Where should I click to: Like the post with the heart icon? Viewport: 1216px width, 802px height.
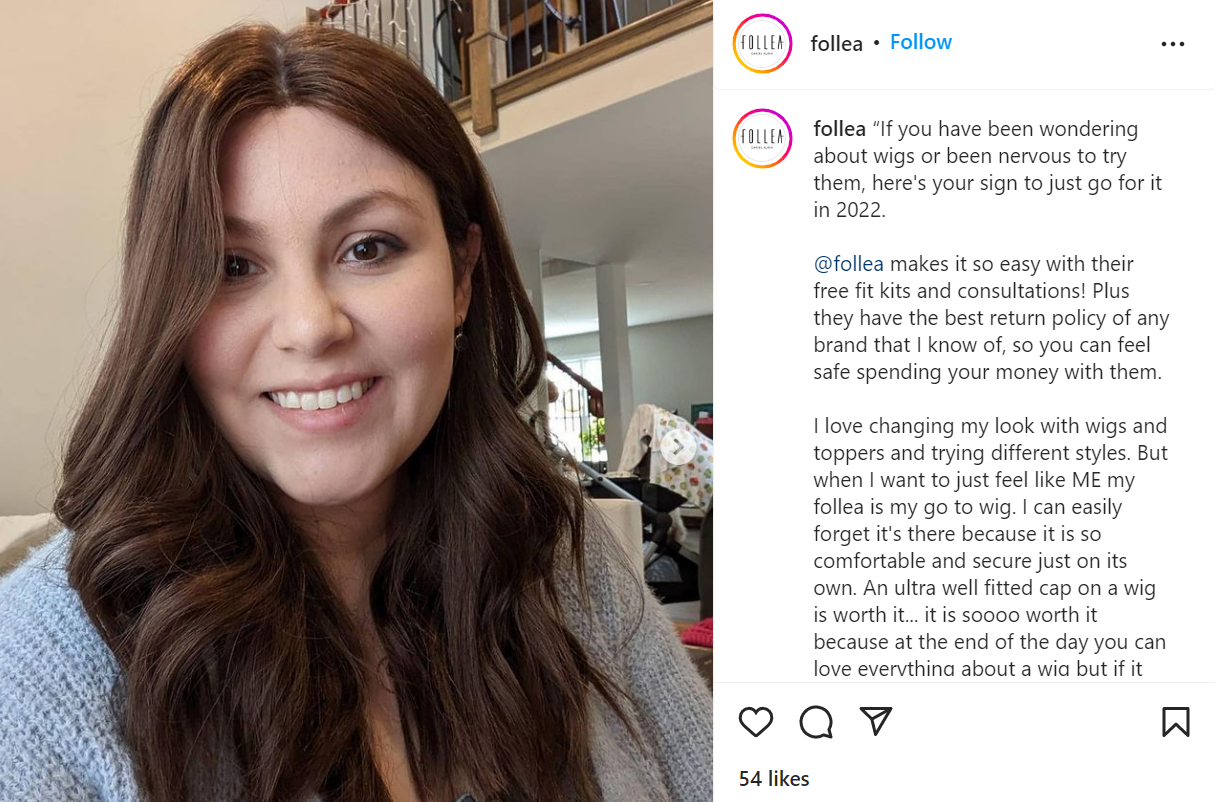tap(756, 721)
